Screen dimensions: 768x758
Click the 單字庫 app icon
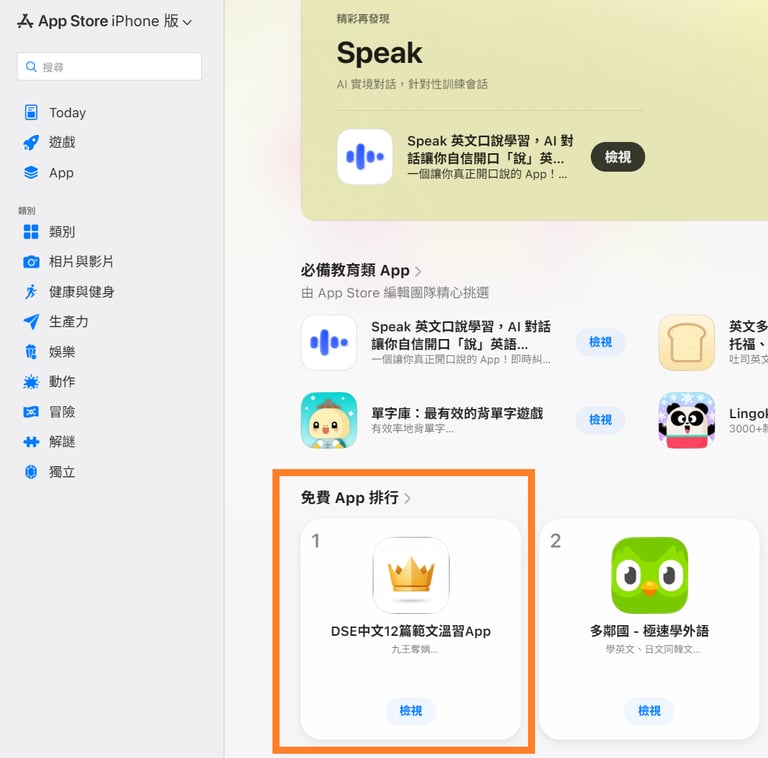(329, 420)
